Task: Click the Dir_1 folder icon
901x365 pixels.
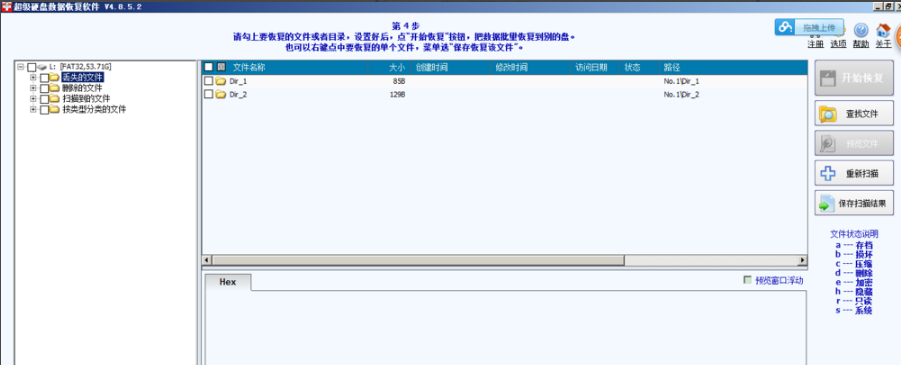Action: [221, 81]
